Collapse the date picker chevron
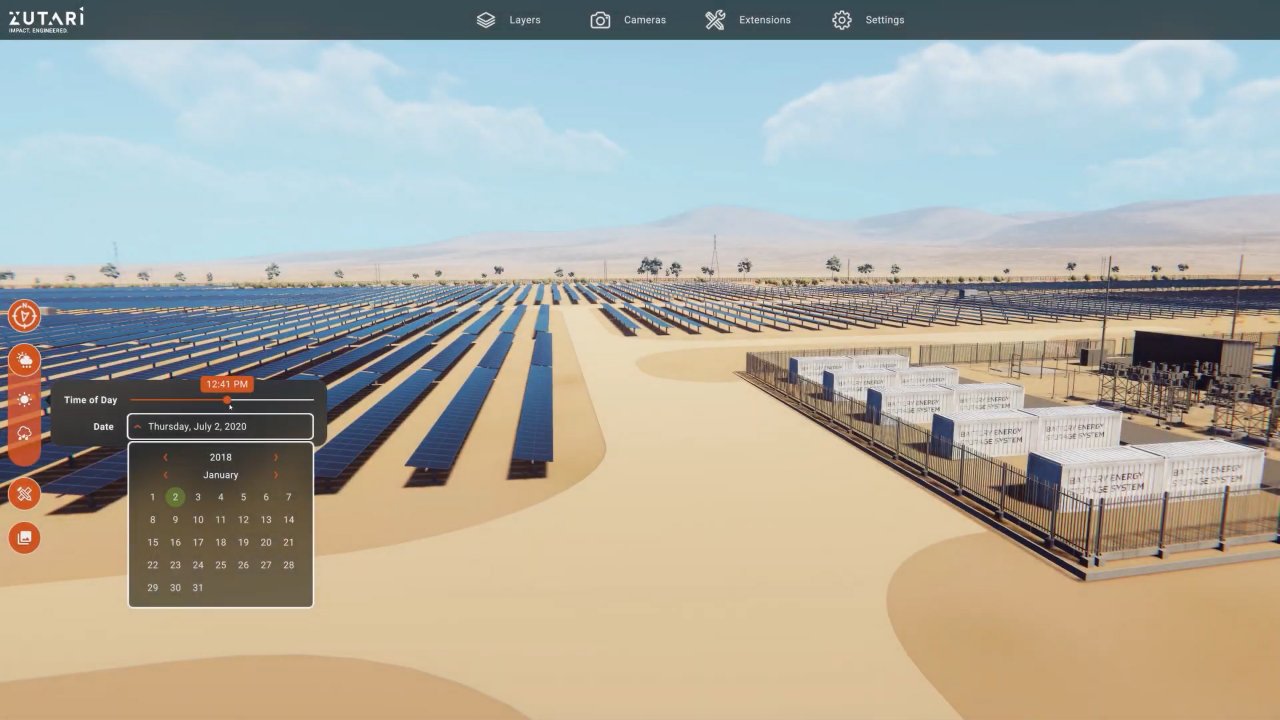 pos(138,426)
